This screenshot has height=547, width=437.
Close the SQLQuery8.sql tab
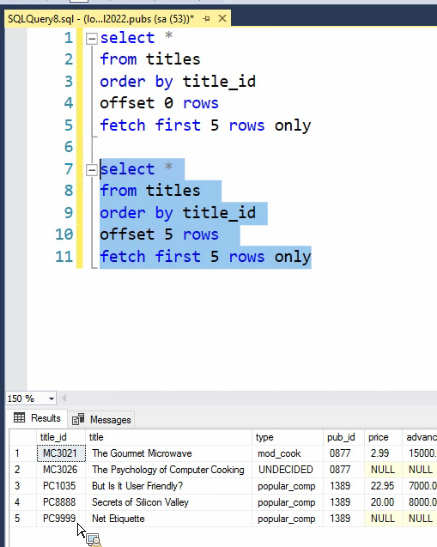point(222,18)
